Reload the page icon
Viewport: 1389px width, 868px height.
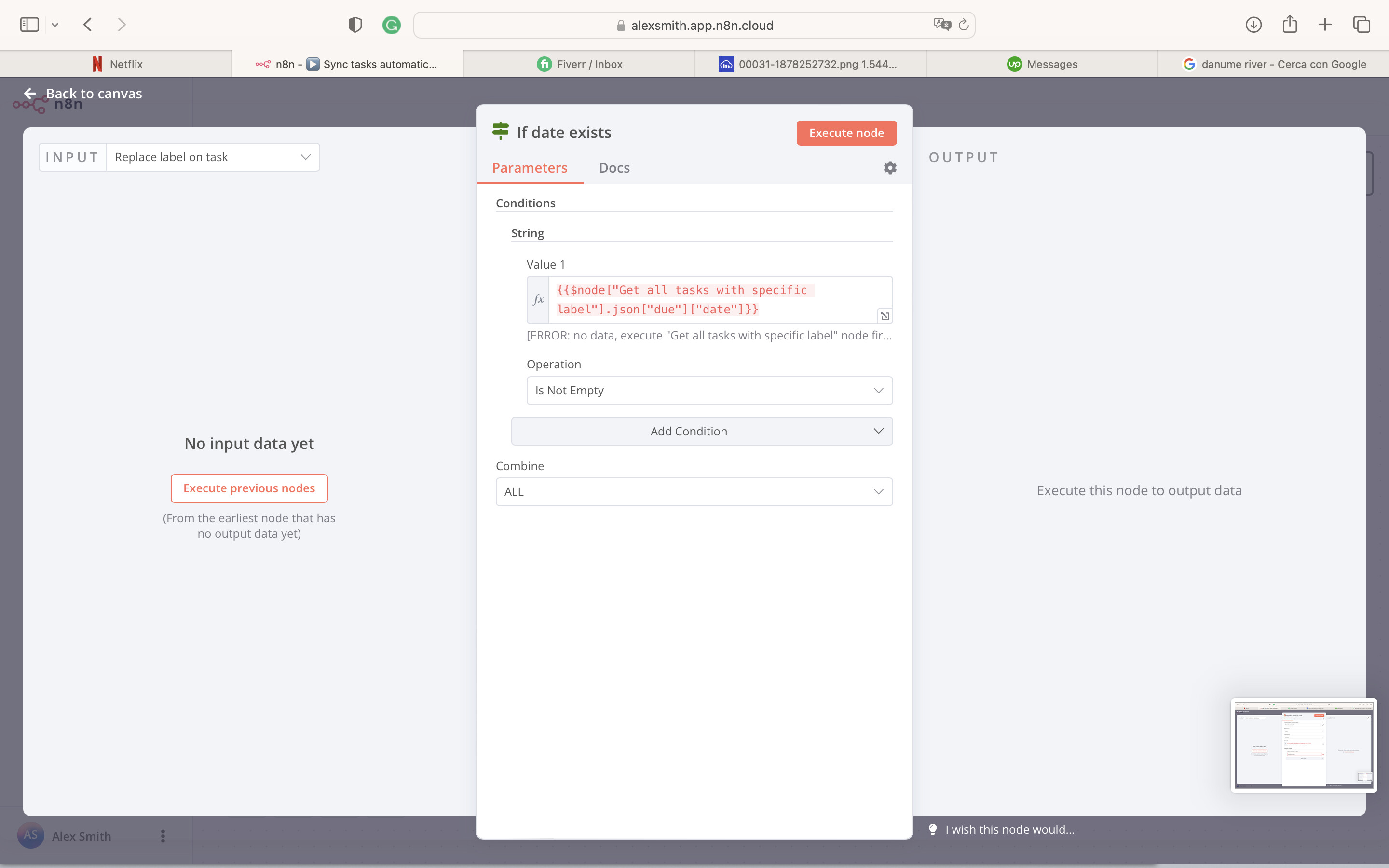964,25
